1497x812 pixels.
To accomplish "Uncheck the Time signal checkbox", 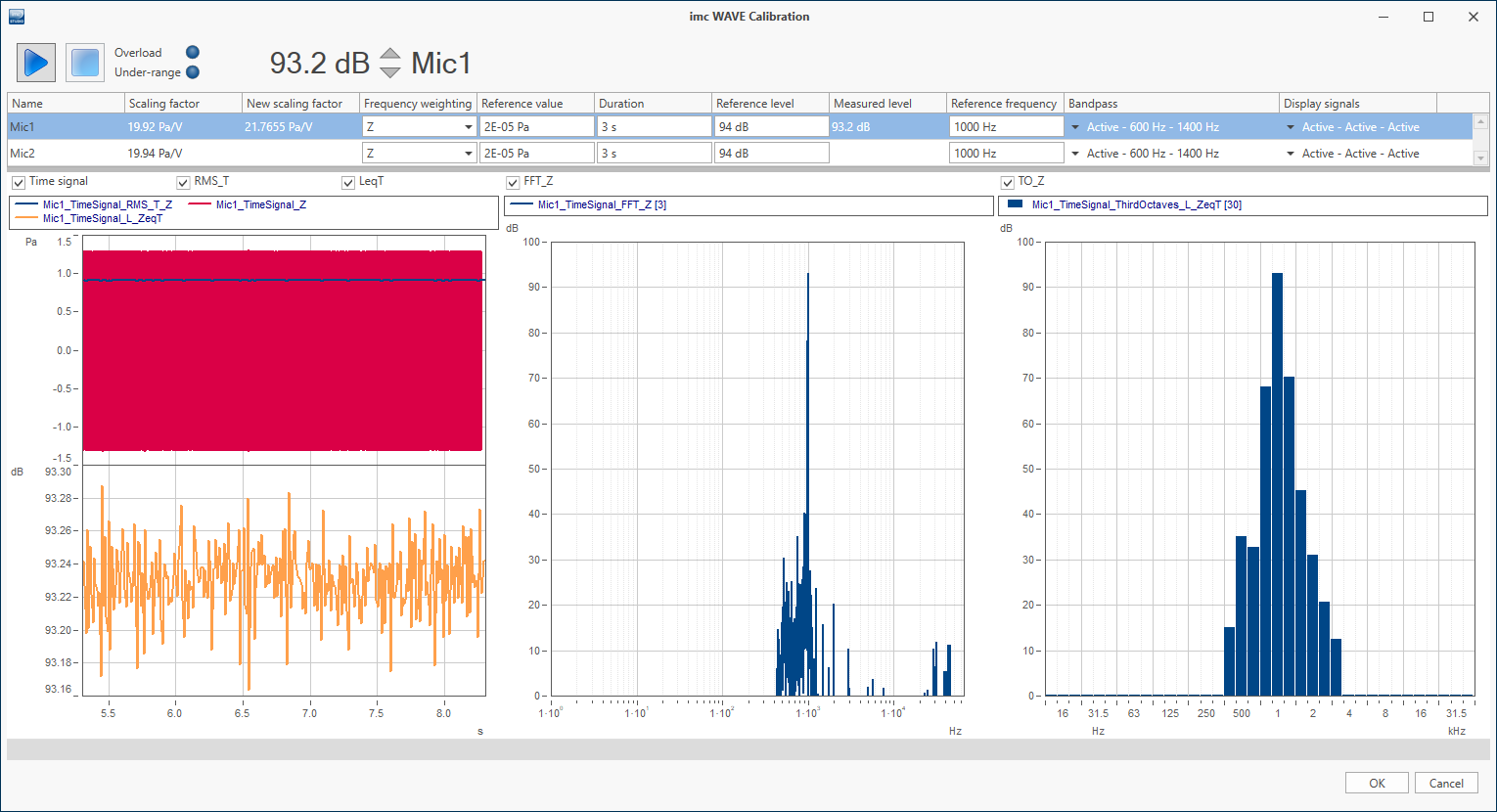I will click(19, 183).
